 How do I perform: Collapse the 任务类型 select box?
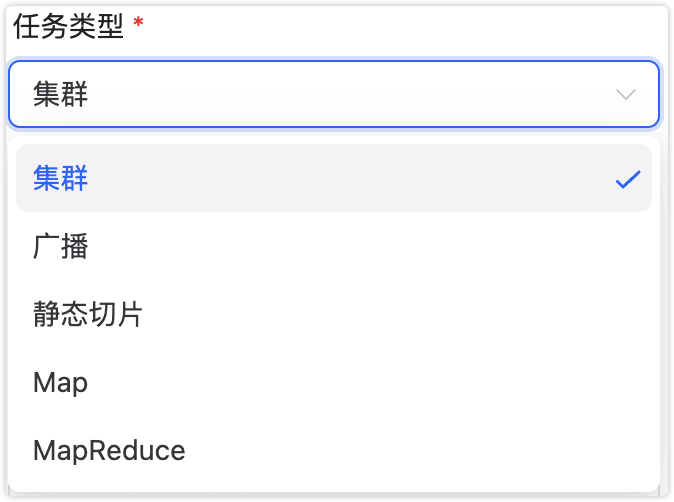[333, 95]
